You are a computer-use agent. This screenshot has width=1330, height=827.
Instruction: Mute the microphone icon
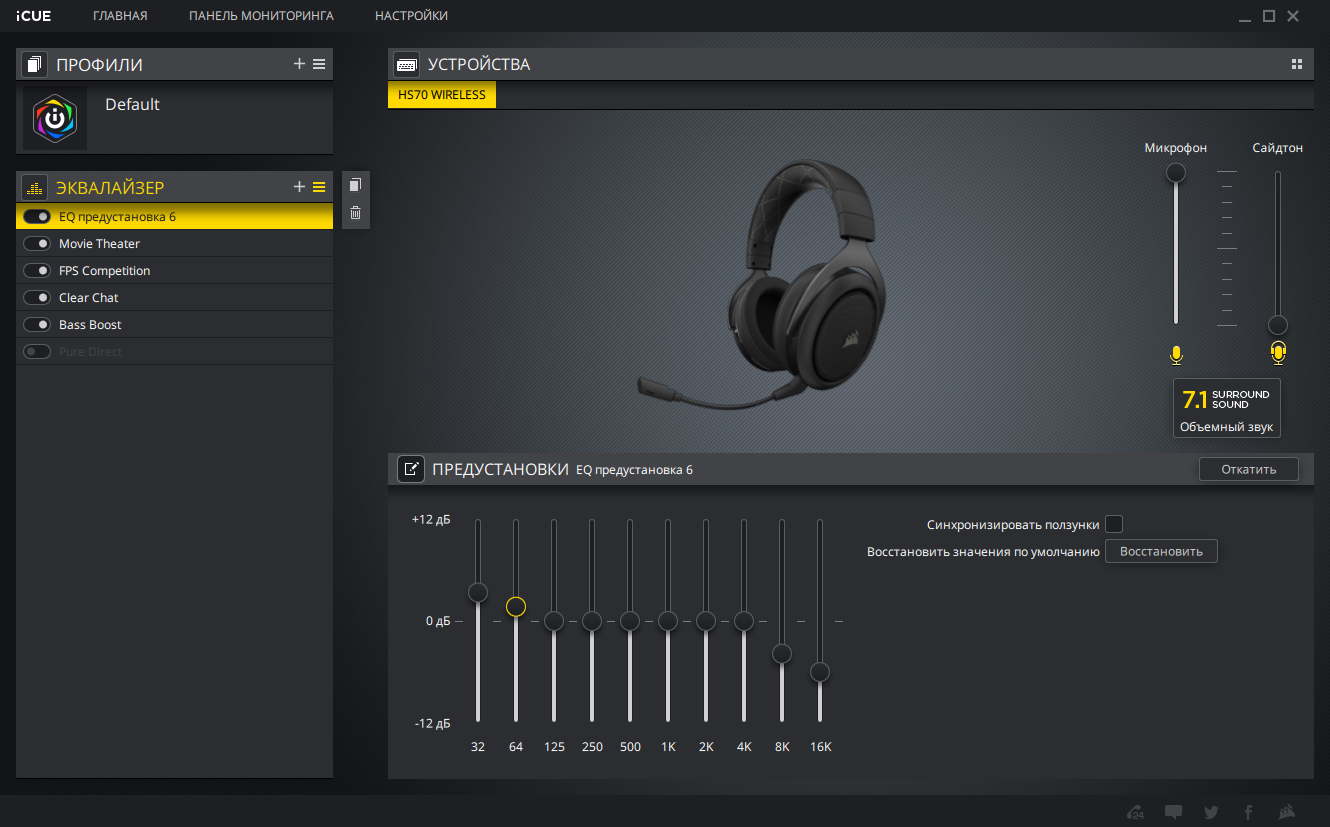[x=1176, y=354]
